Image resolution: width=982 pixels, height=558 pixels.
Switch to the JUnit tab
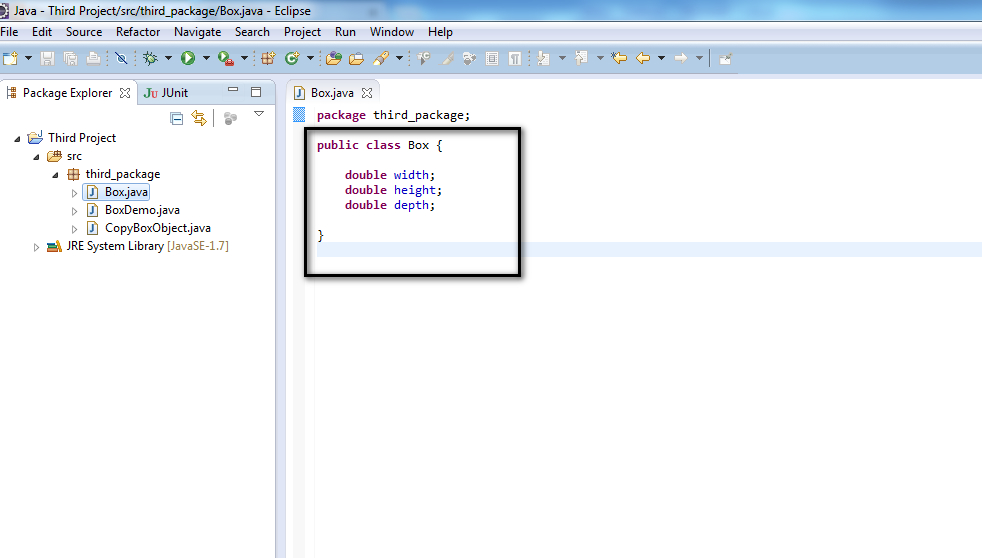pyautogui.click(x=166, y=93)
